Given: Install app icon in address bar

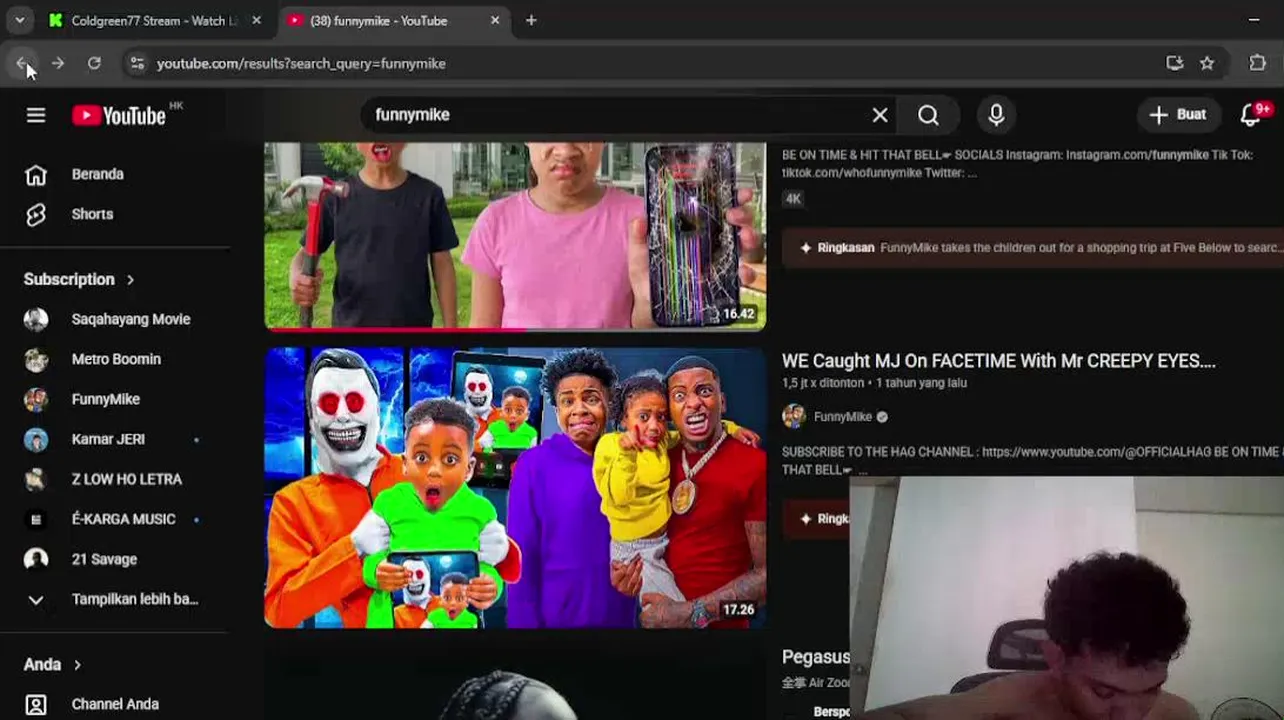Looking at the screenshot, I should [x=1175, y=63].
